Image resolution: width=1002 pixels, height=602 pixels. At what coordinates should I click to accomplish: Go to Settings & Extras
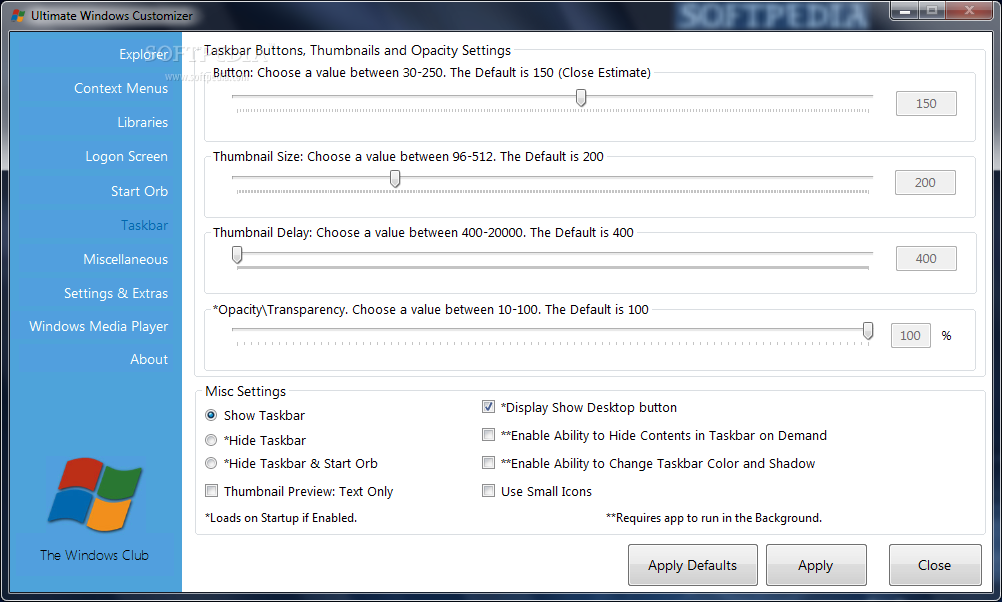[x=116, y=293]
